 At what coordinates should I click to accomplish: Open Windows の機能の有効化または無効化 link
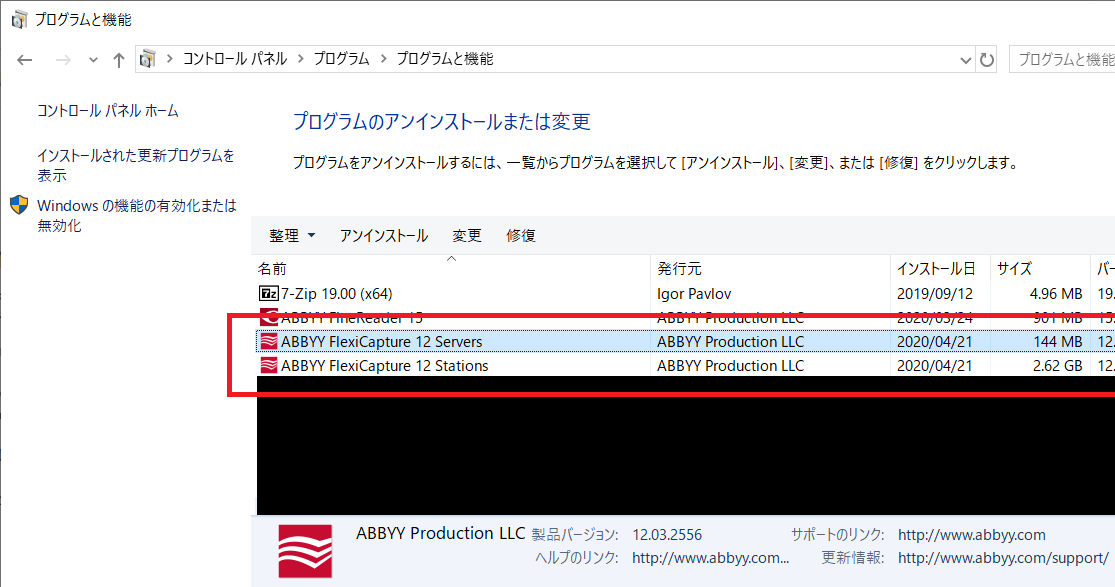click(137, 216)
